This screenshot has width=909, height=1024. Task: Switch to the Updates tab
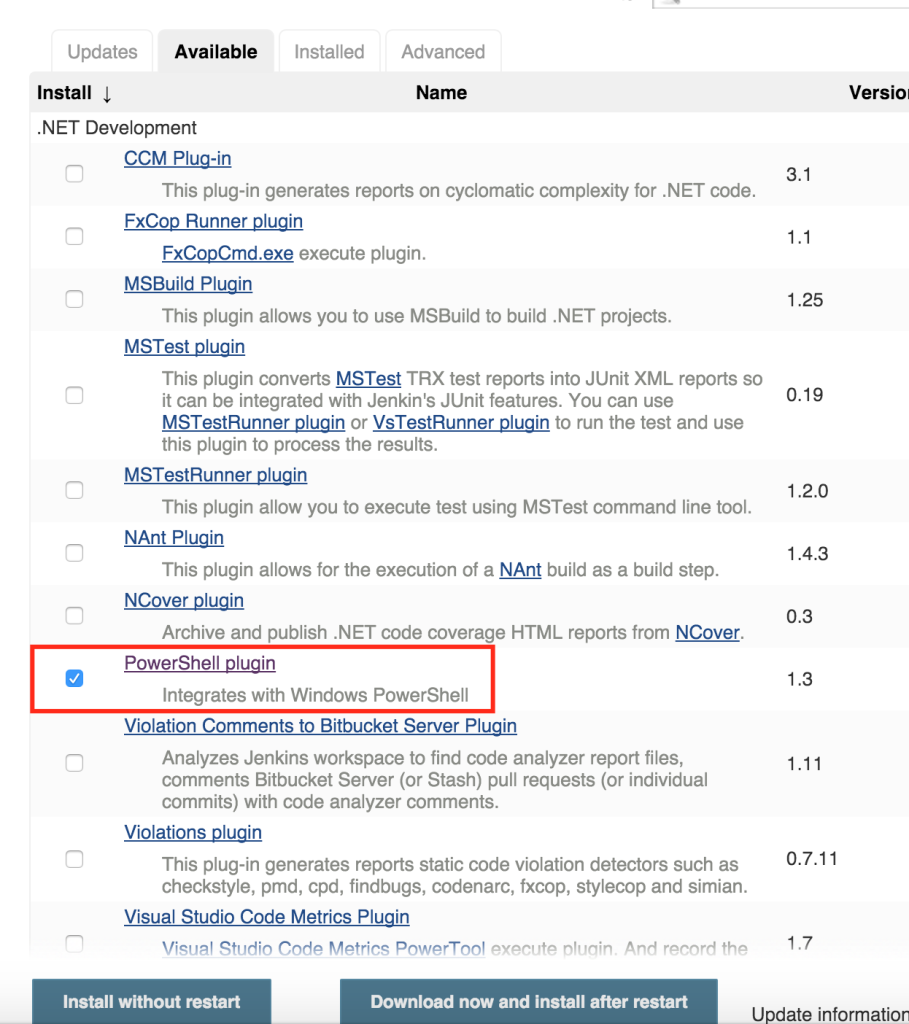[102, 52]
